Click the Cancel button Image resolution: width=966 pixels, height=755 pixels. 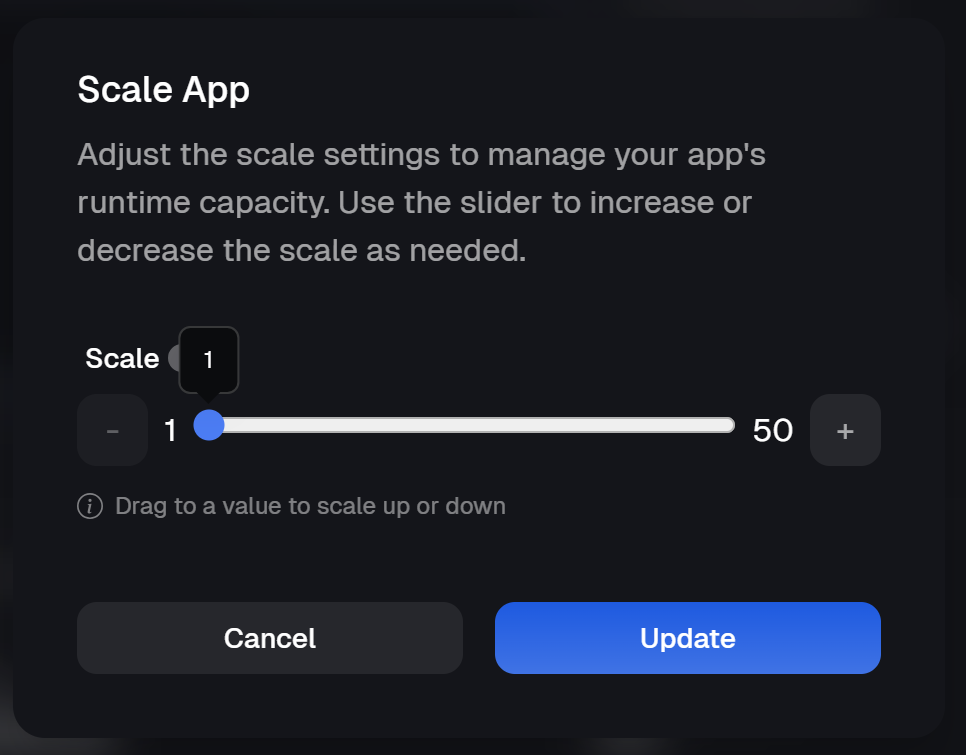pyautogui.click(x=269, y=637)
